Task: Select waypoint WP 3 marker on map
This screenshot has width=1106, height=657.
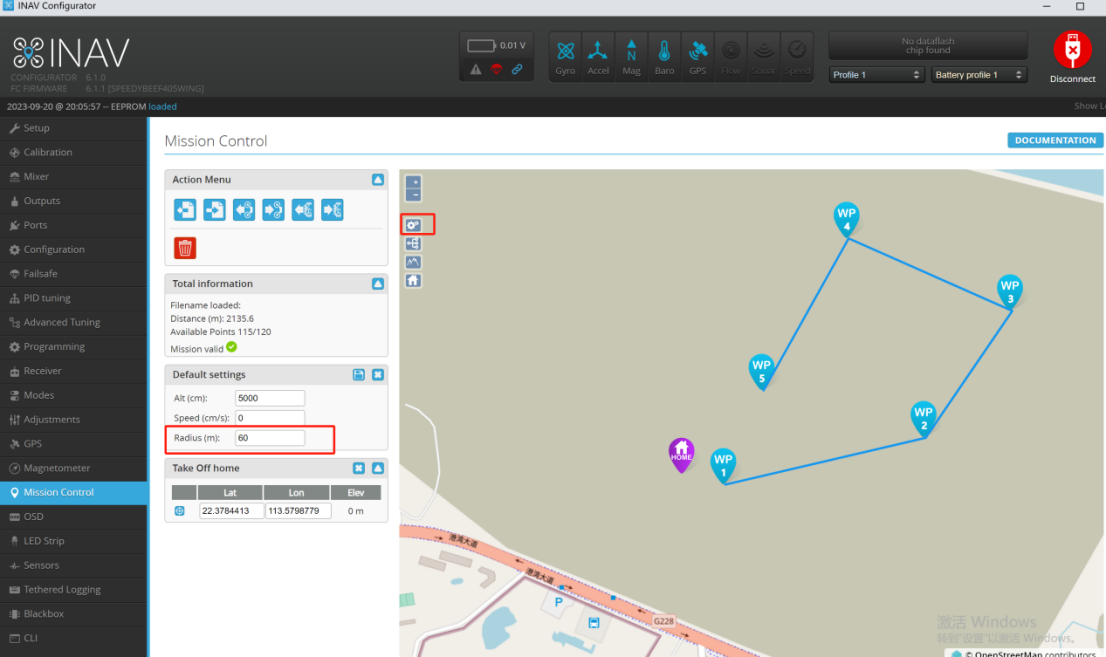Action: tap(1010, 291)
